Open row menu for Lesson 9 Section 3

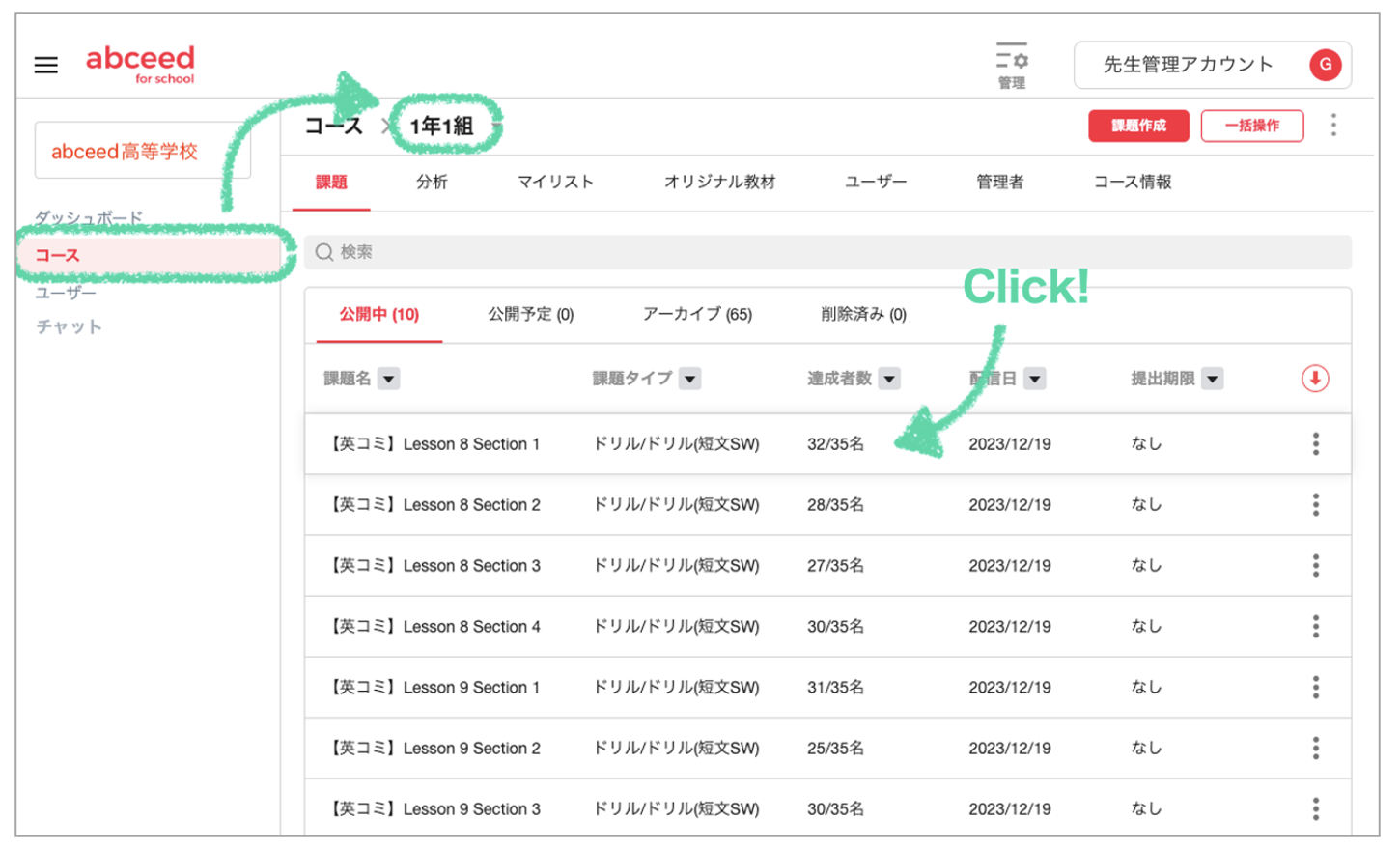pyautogui.click(x=1315, y=809)
